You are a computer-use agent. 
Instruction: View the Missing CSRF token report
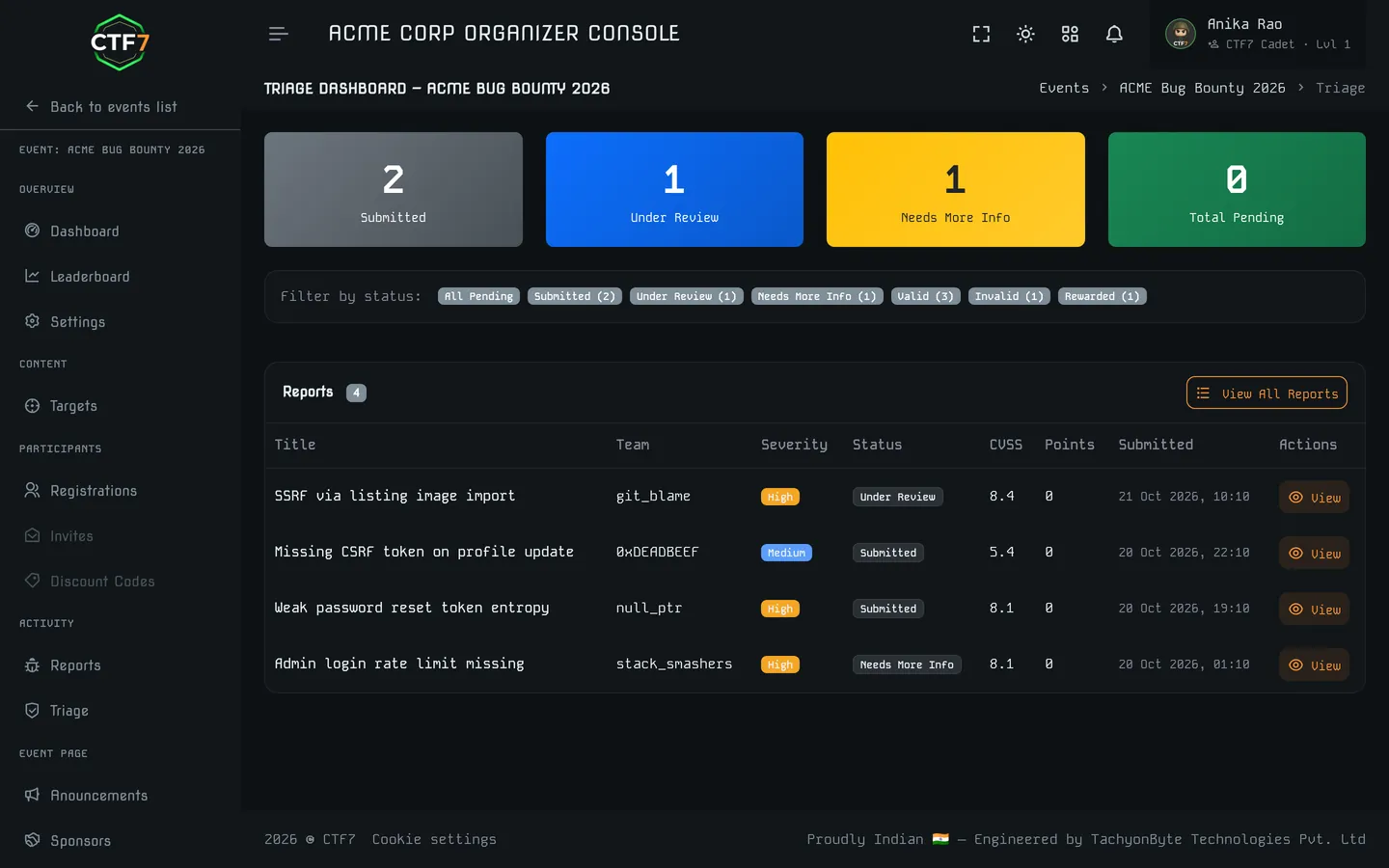click(x=1314, y=554)
